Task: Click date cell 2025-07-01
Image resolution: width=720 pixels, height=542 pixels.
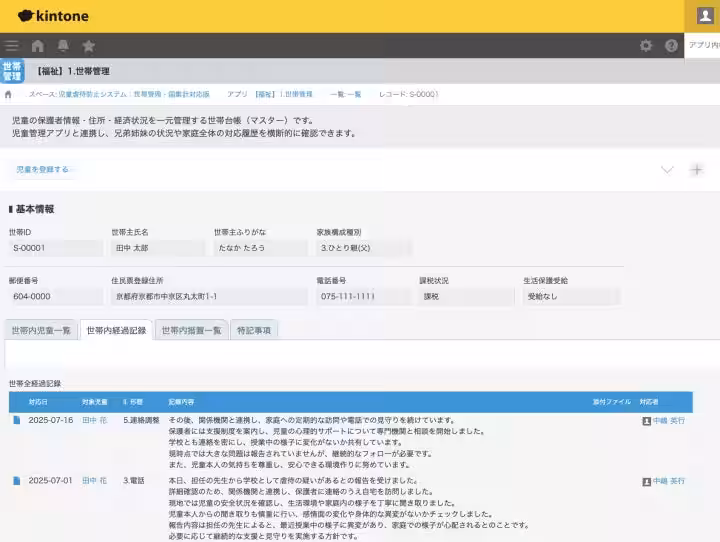Action: pos(51,480)
